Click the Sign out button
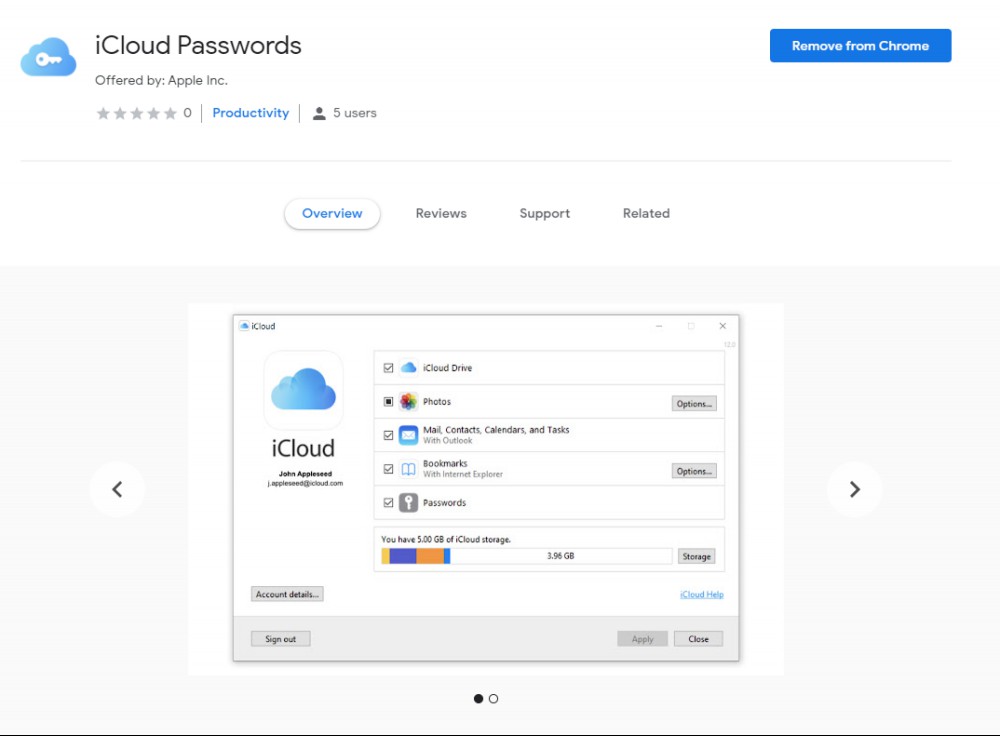 [x=281, y=639]
